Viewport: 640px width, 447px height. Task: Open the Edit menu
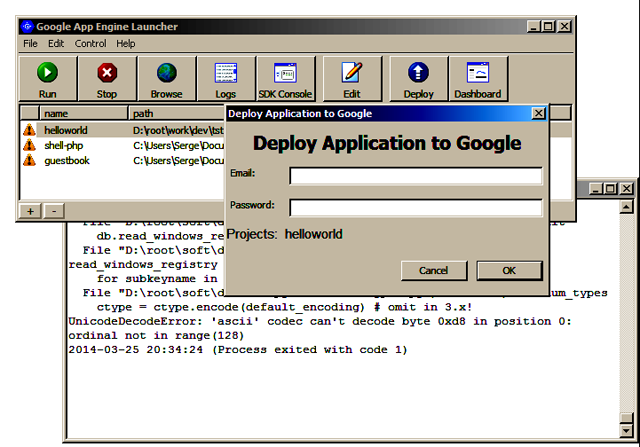point(56,43)
